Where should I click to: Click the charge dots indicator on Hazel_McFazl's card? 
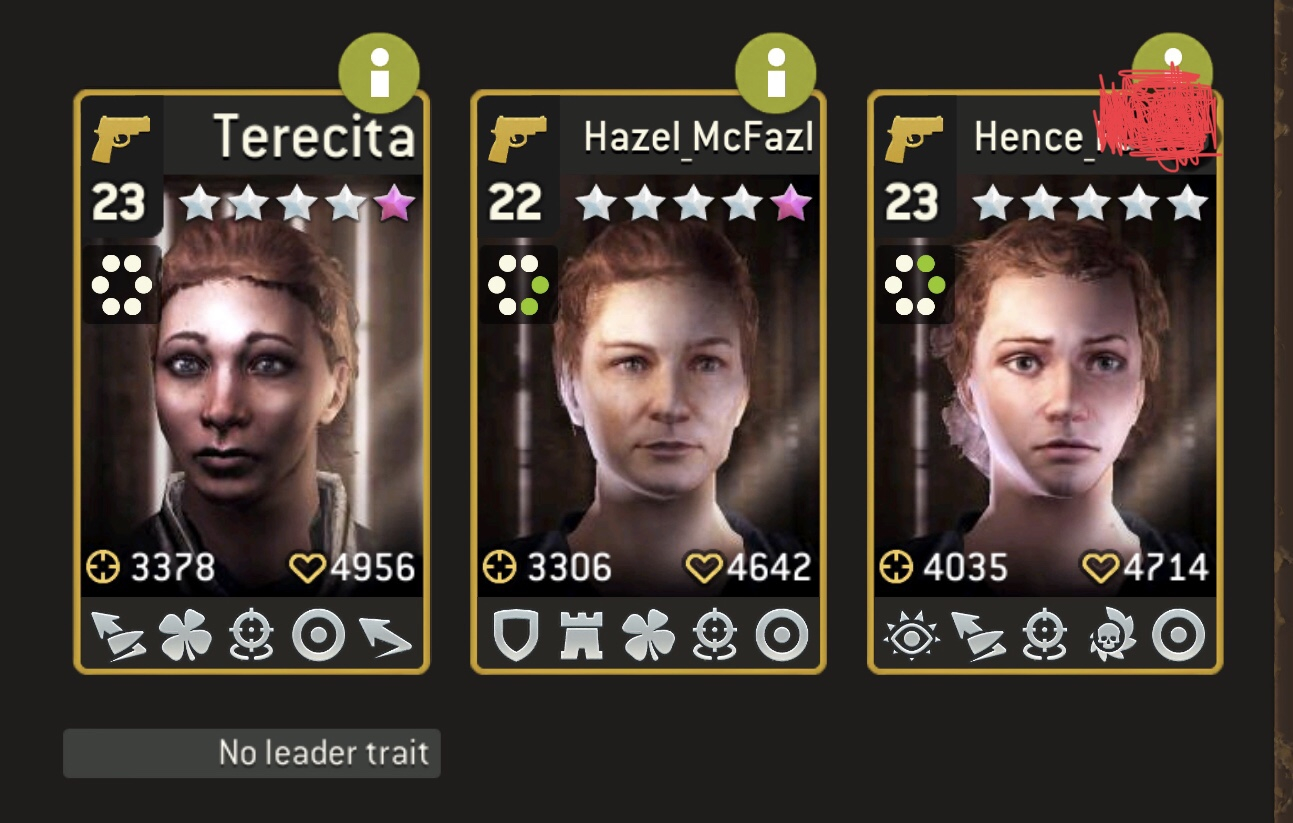(518, 284)
